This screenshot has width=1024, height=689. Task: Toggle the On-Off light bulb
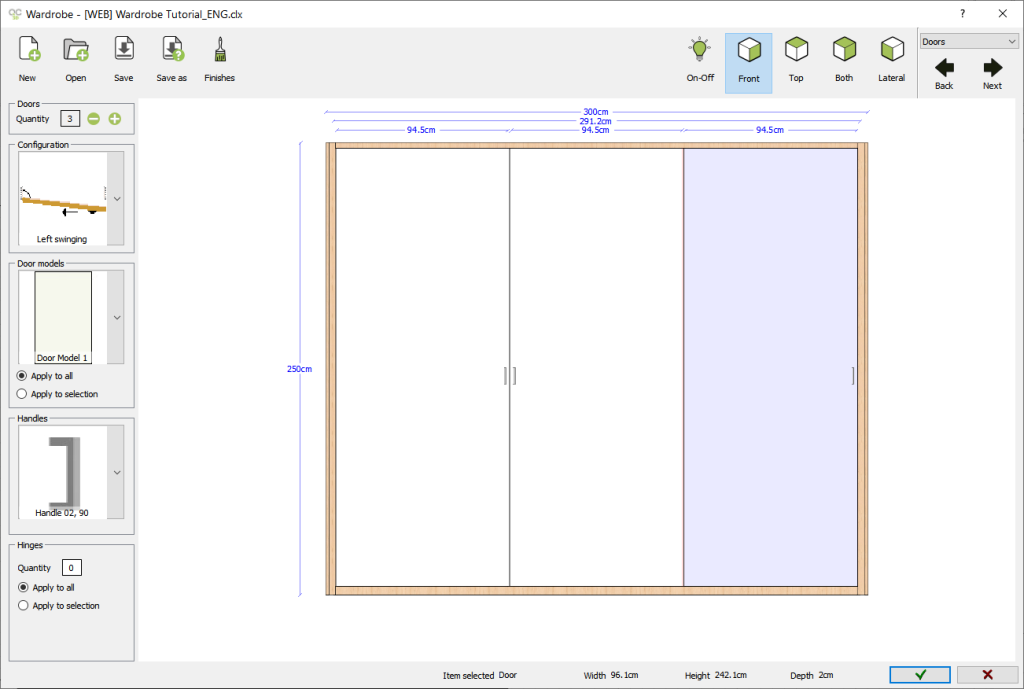(x=700, y=59)
